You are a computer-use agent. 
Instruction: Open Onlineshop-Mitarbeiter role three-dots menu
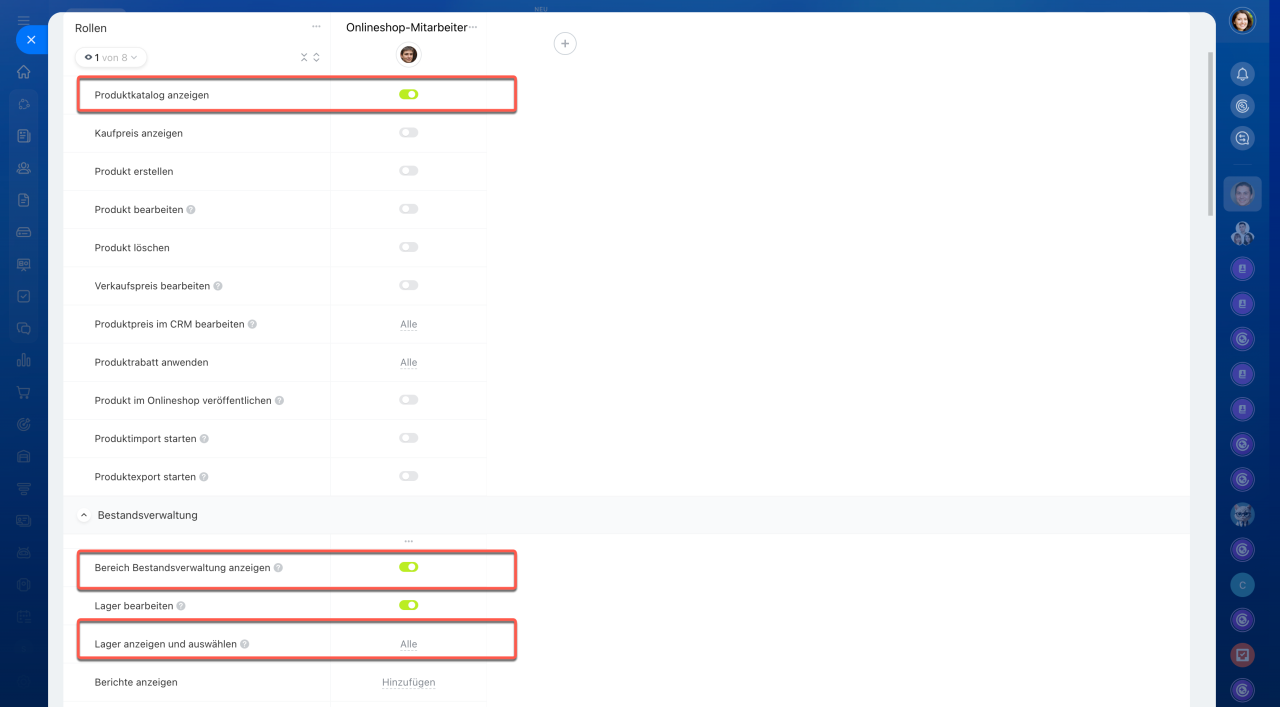tap(473, 27)
